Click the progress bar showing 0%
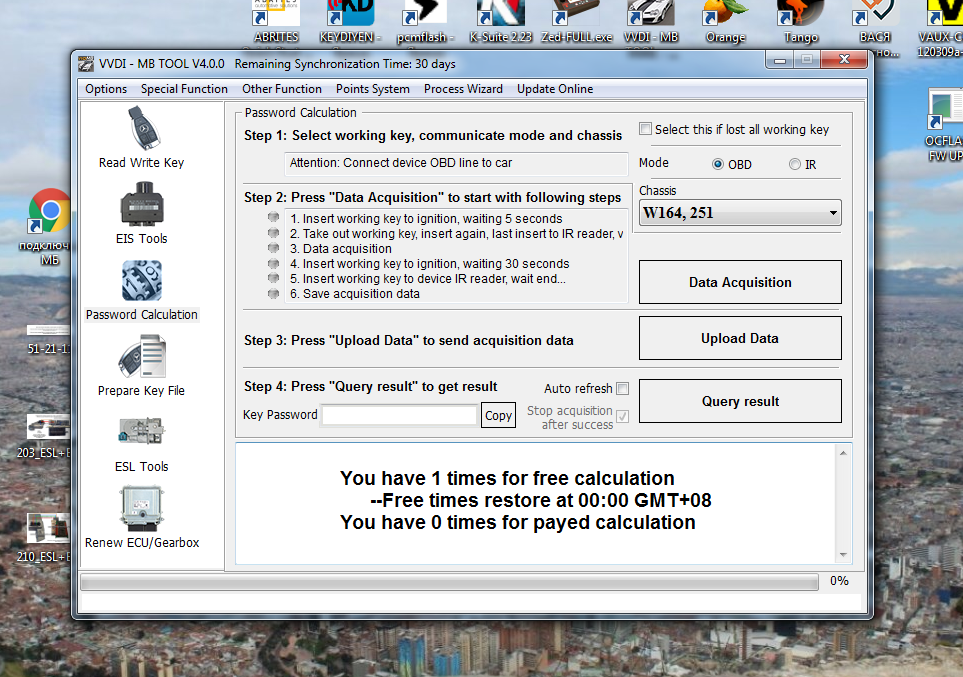Image resolution: width=963 pixels, height=677 pixels. [x=450, y=582]
